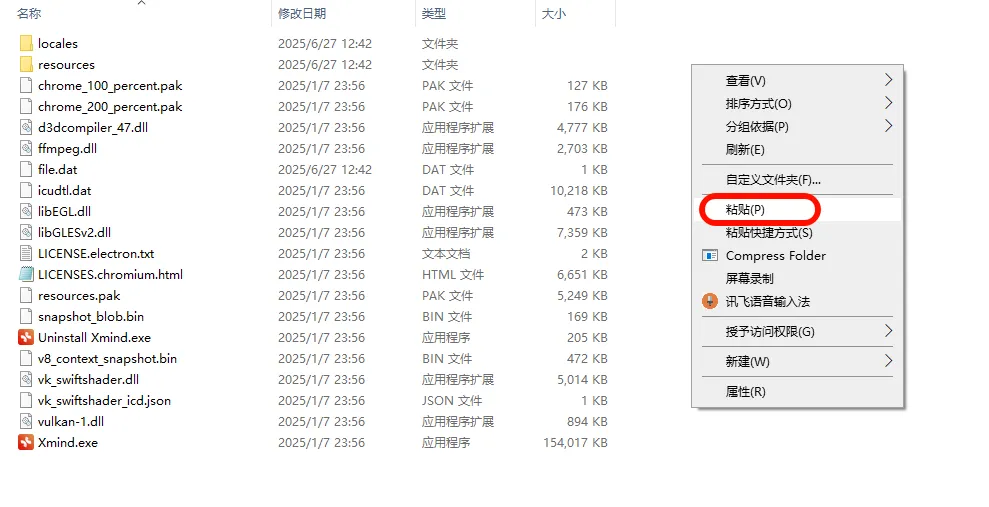Screen dimensions: 989x507
Task: Click the resources.pak file icon
Action: (x=26, y=295)
